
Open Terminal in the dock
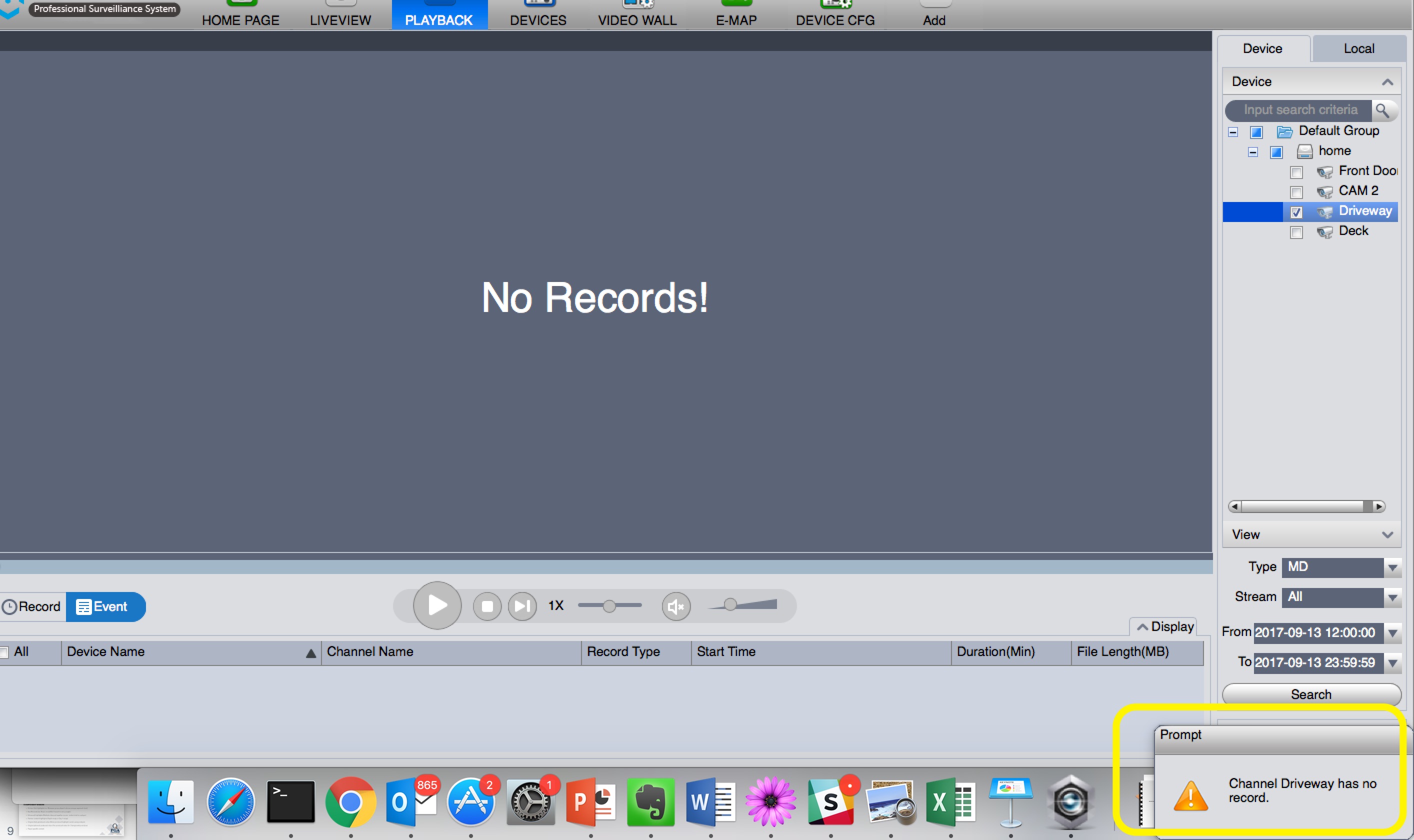[x=290, y=801]
